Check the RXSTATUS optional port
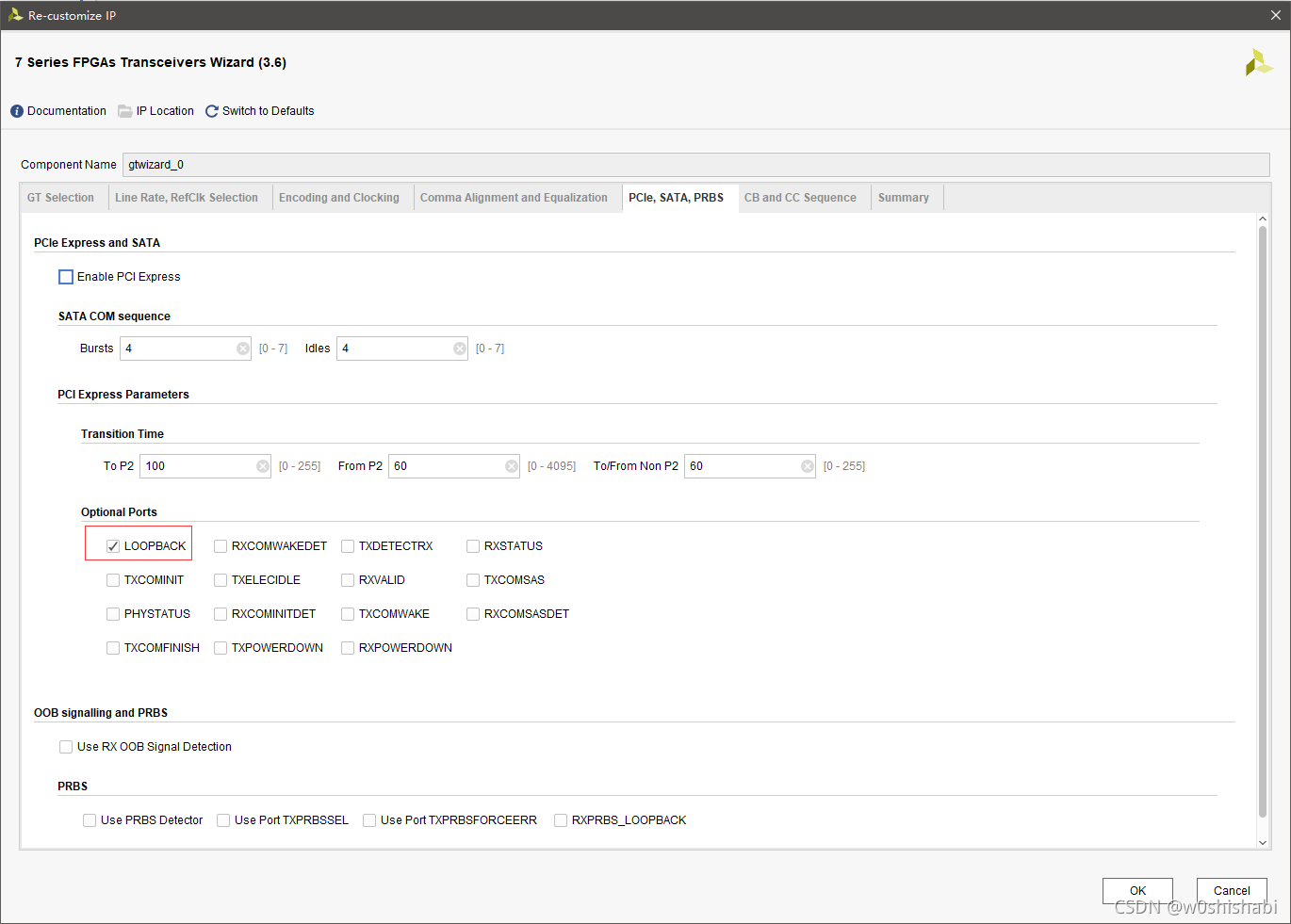 coord(473,546)
